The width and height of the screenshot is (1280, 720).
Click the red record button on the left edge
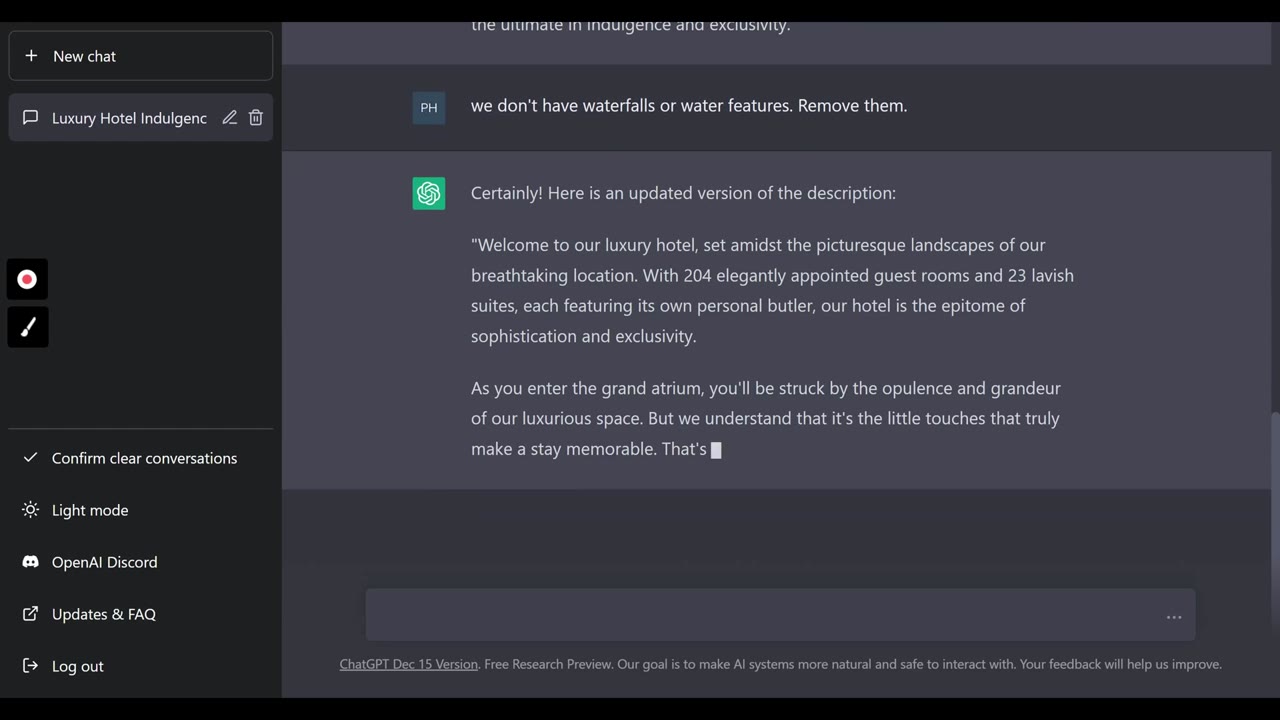point(27,279)
